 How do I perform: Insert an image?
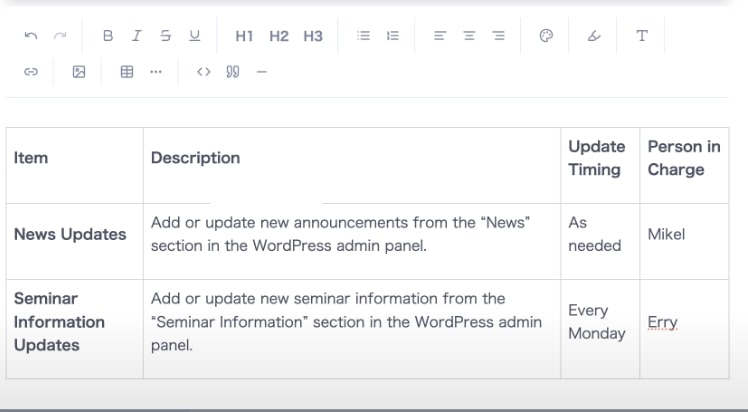pos(79,72)
